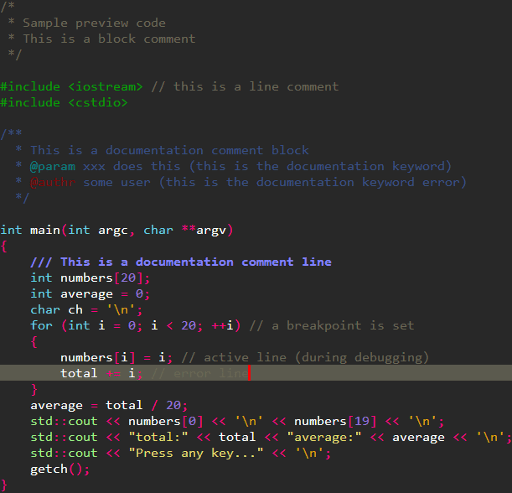Click 'This is a documentation comment block' line
This screenshot has width=512, height=493.
click(x=170, y=150)
